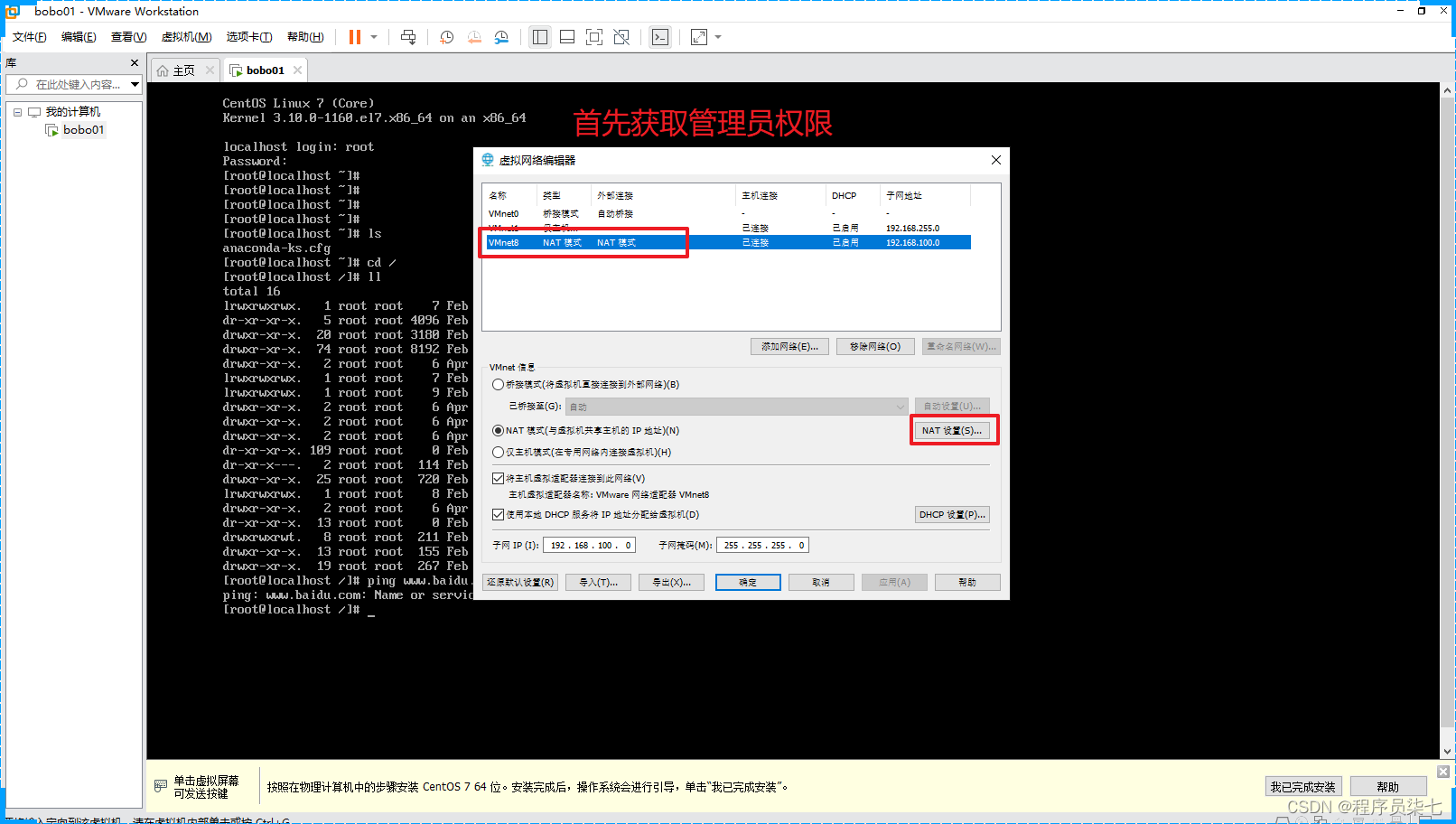The image size is (1456, 824).
Task: Switch to Unity mode icon
Action: (x=621, y=37)
